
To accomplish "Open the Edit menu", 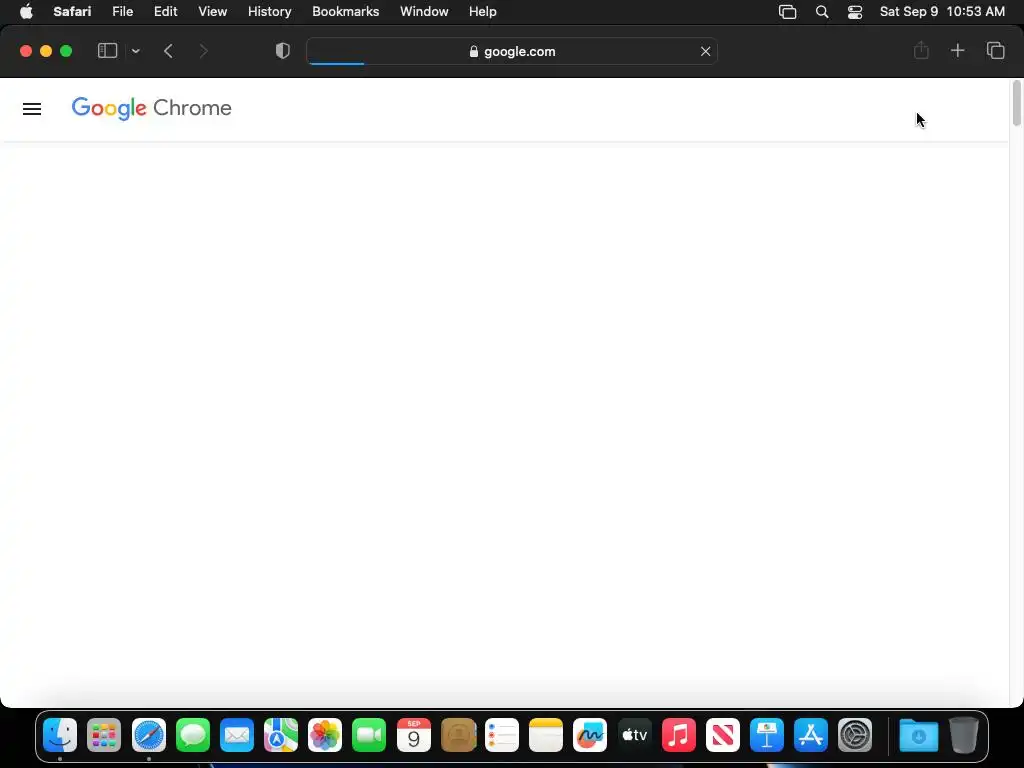I will tap(165, 12).
